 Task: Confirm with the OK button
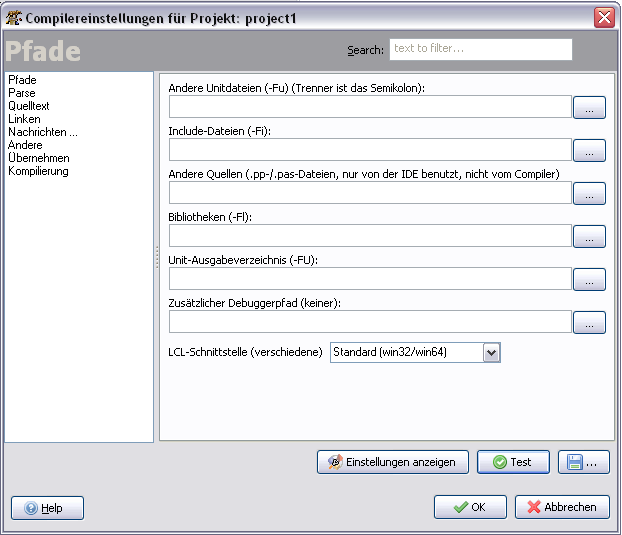[x=470, y=507]
